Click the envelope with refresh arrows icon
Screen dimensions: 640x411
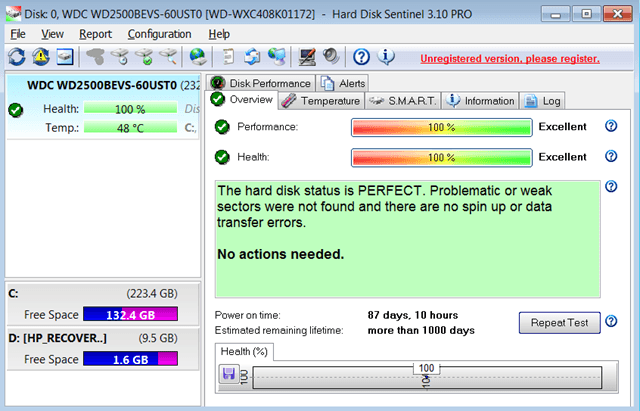(x=252, y=57)
